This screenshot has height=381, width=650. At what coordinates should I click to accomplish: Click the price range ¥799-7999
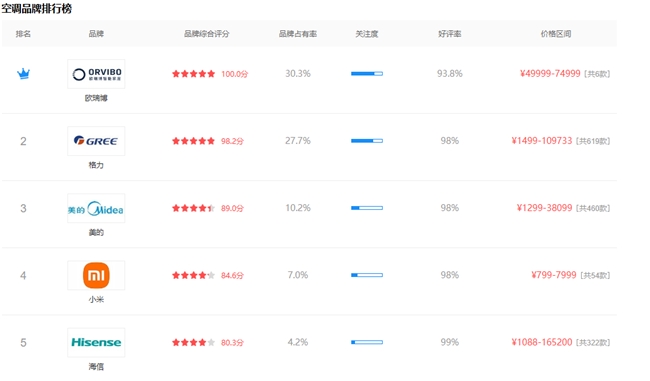click(x=554, y=275)
